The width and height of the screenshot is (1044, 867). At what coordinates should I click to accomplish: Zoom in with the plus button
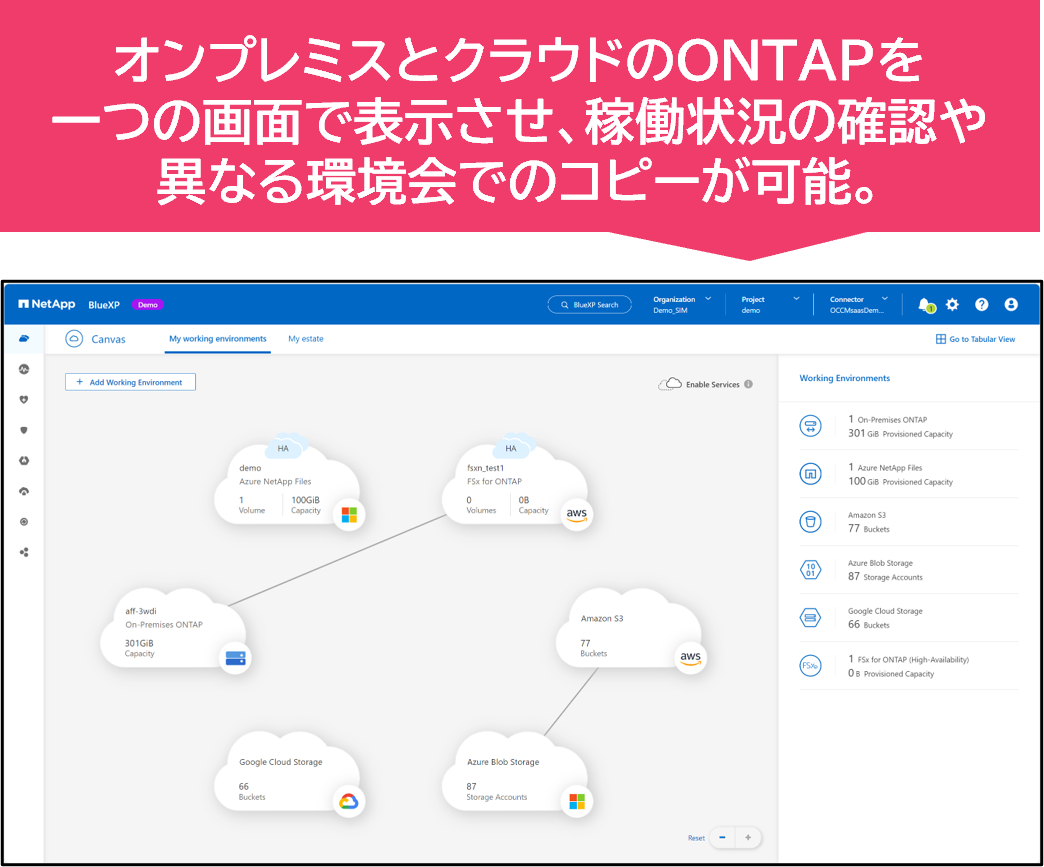click(x=748, y=838)
